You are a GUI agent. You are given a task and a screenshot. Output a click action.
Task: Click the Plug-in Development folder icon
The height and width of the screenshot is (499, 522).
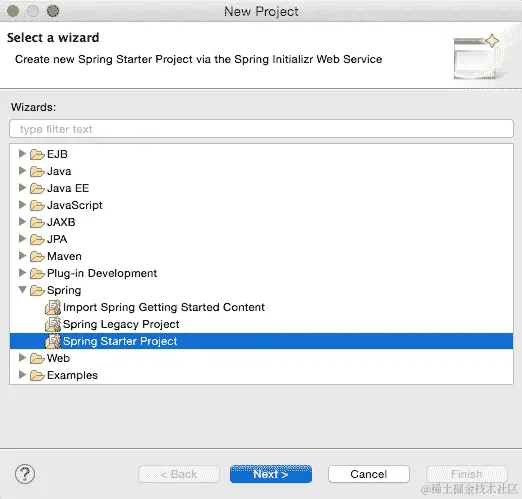37,273
